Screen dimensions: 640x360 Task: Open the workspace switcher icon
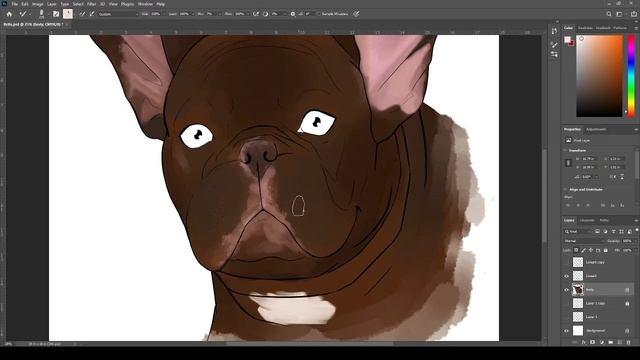tap(620, 14)
